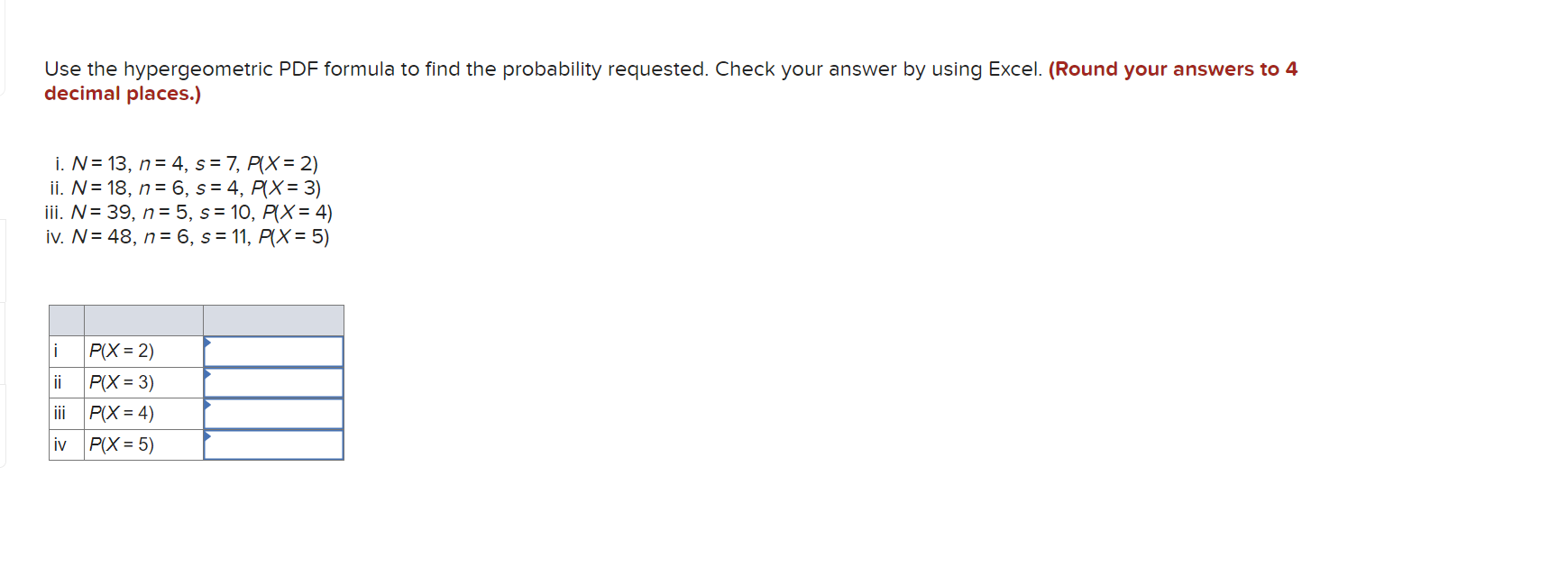Select the P(X = 4) label cell
Viewport: 1568px width, 586px height.
pos(122,413)
